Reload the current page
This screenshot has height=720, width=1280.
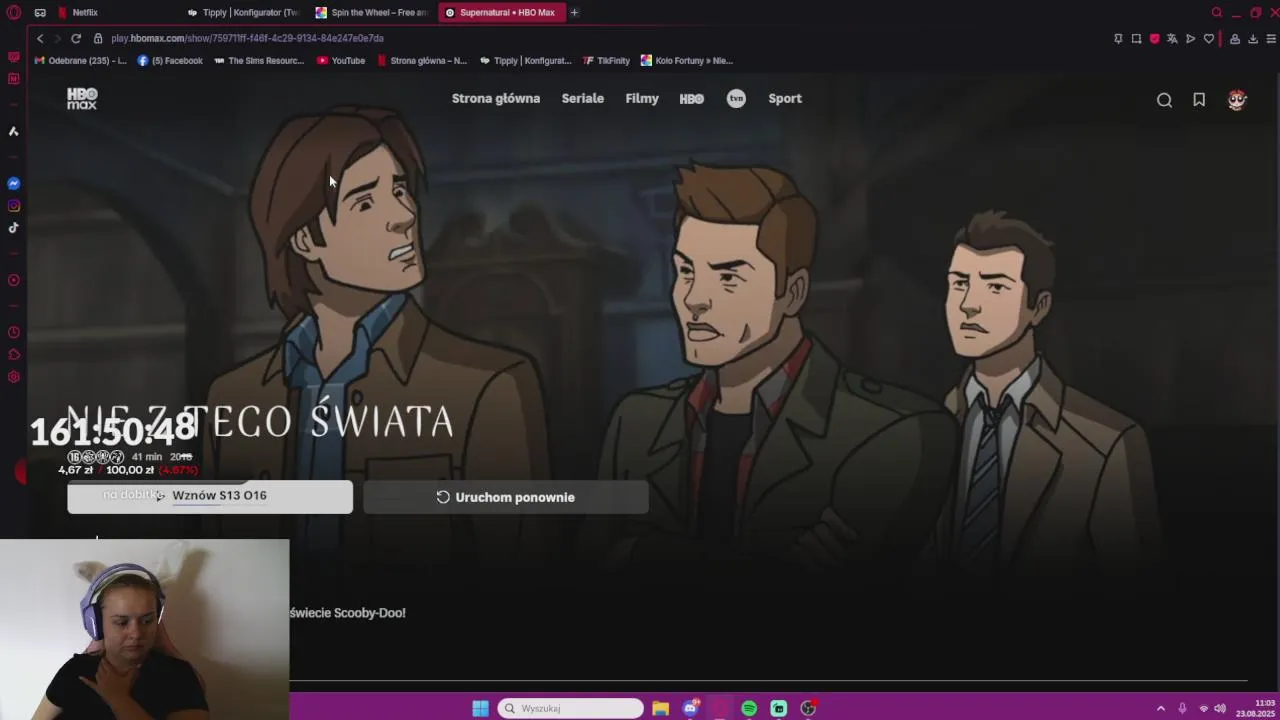click(x=75, y=38)
